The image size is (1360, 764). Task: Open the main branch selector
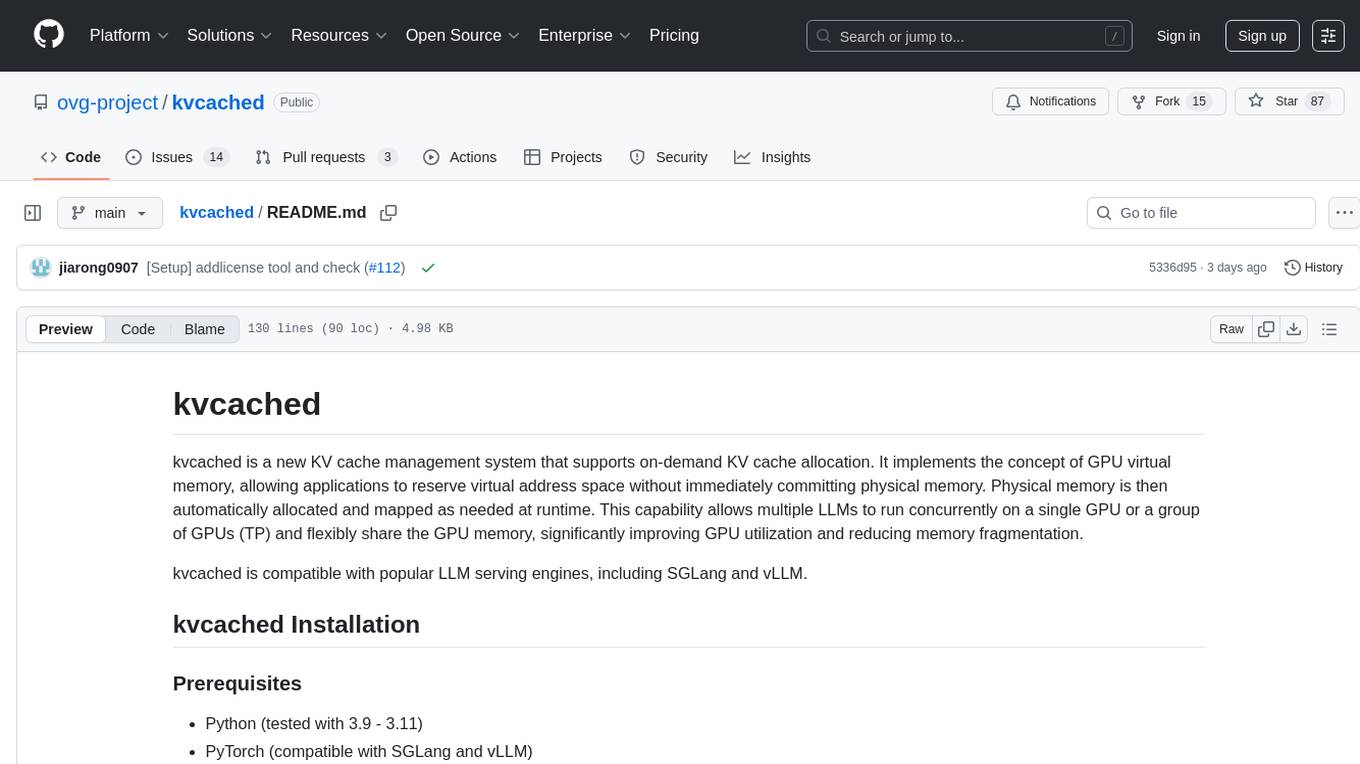[x=109, y=213]
